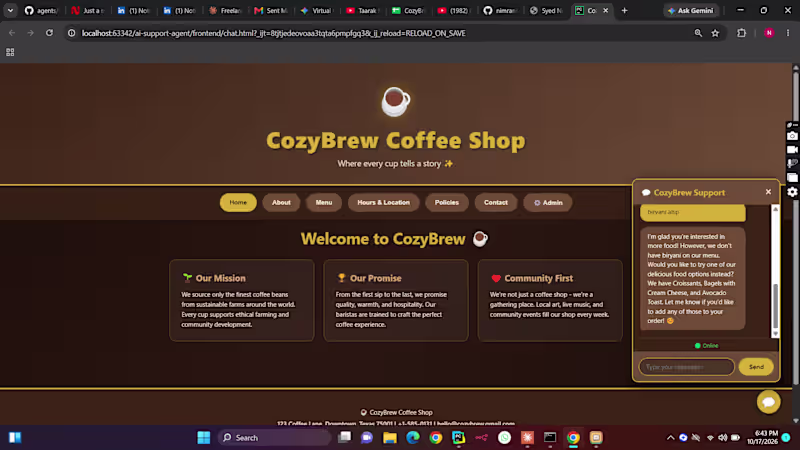This screenshot has width=800, height=450.
Task: Open PyCharm from the taskbar
Action: click(458, 437)
